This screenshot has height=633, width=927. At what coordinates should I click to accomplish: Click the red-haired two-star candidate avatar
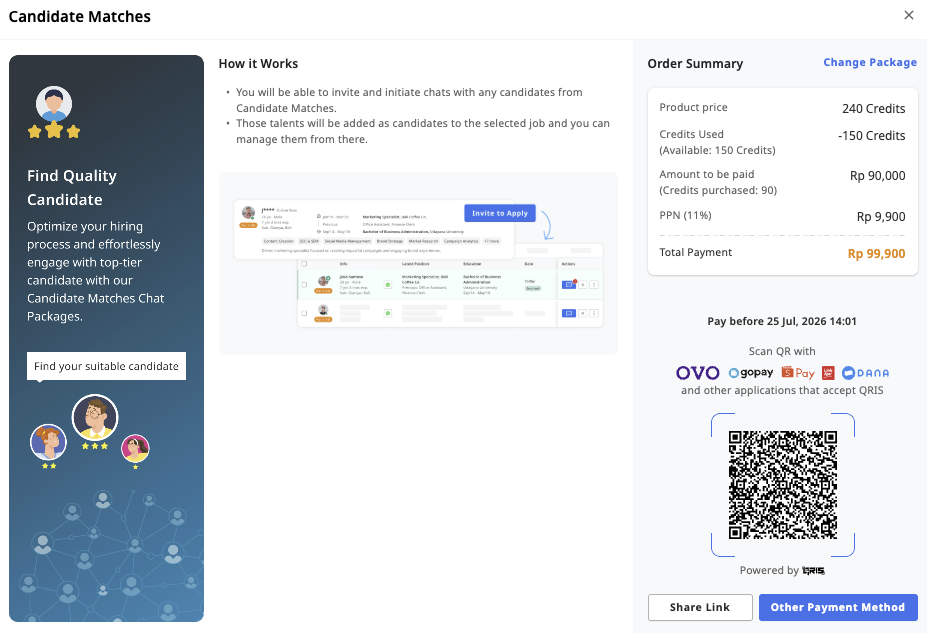click(x=48, y=442)
